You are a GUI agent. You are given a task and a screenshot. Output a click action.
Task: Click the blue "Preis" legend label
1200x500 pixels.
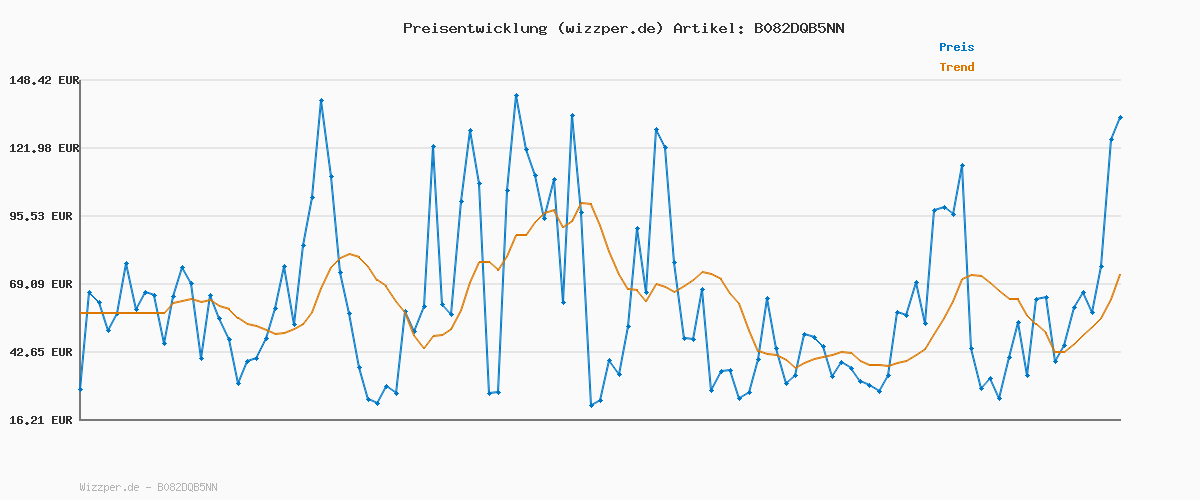tap(956, 47)
